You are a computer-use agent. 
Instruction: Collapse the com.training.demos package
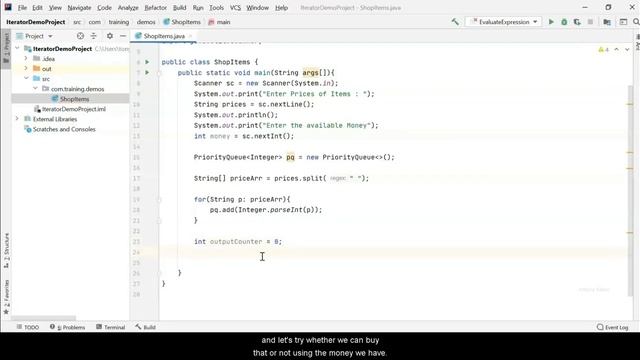tap(35, 89)
